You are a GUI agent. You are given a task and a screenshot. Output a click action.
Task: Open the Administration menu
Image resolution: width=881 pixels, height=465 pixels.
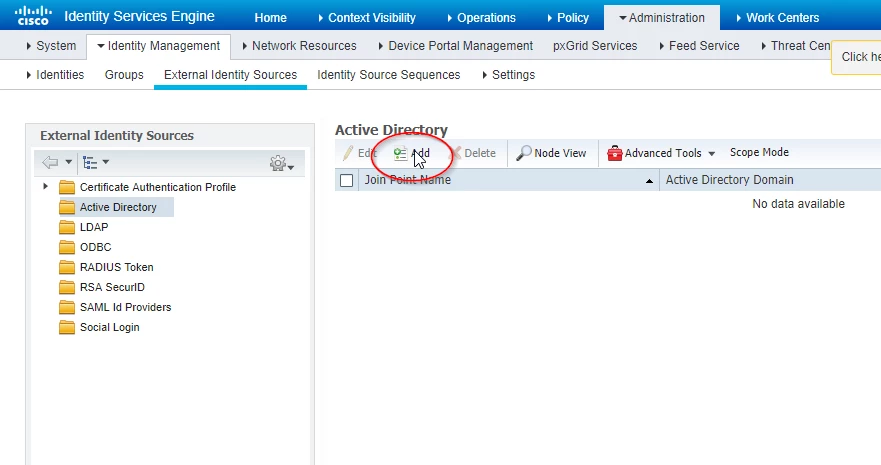tap(662, 18)
